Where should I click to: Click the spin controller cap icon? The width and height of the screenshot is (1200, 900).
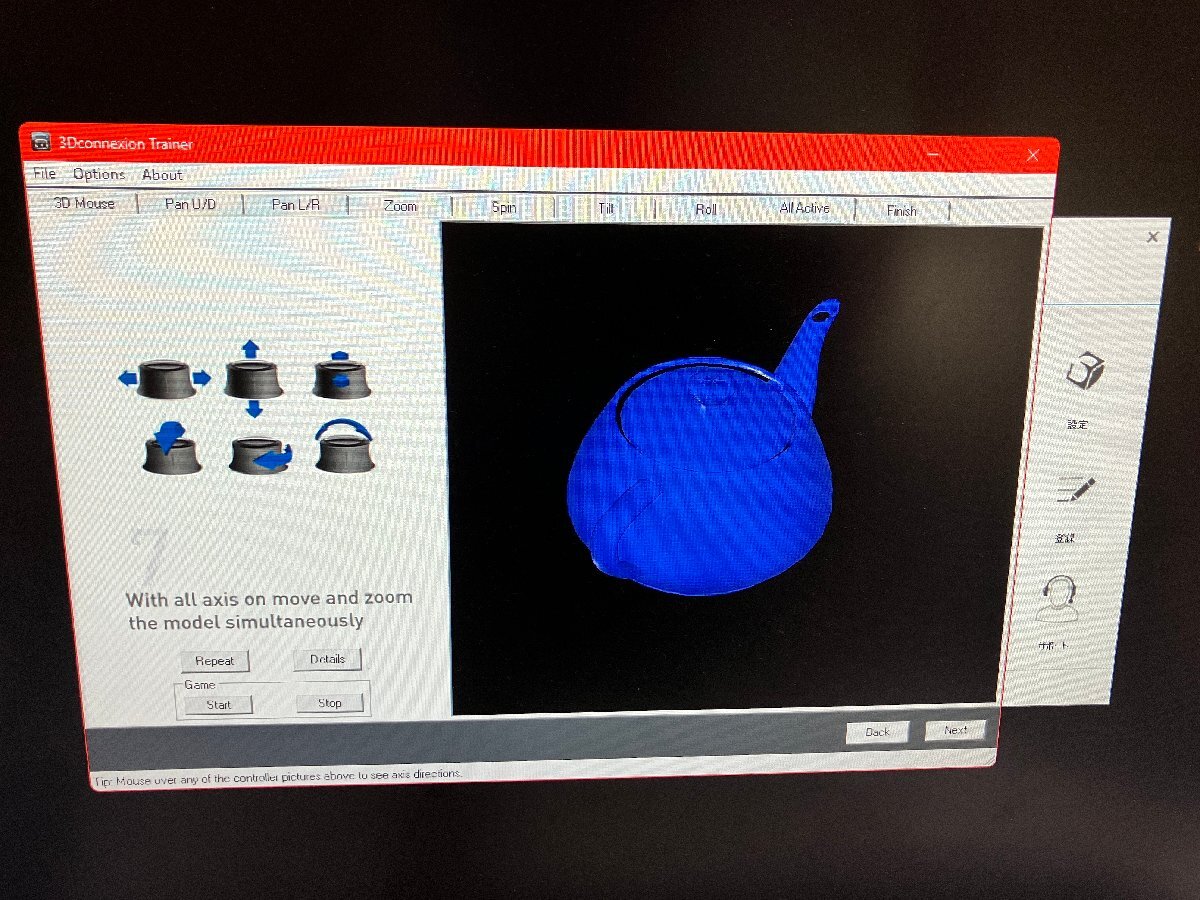click(260, 454)
